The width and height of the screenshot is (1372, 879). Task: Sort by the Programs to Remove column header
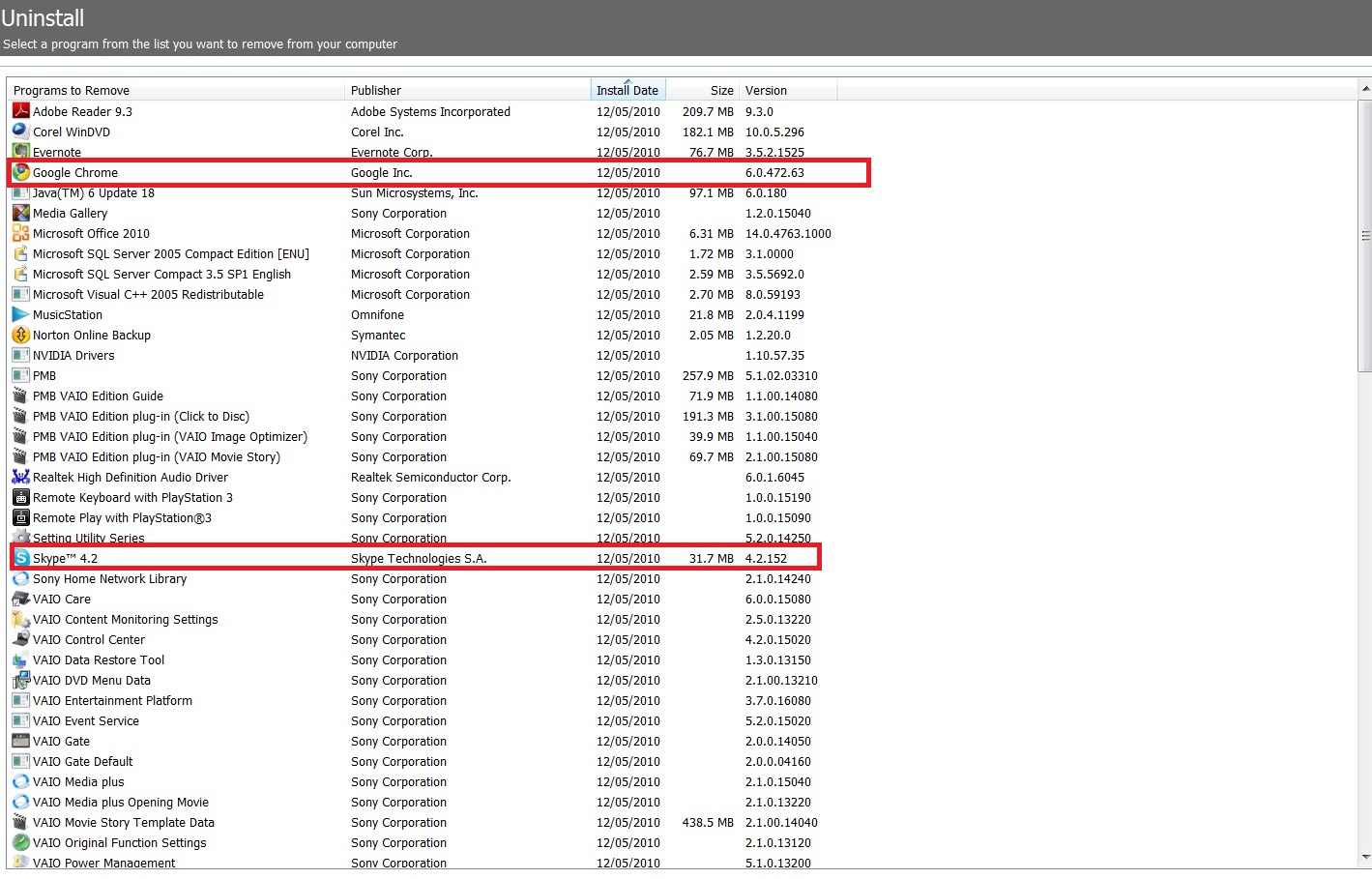click(x=176, y=90)
